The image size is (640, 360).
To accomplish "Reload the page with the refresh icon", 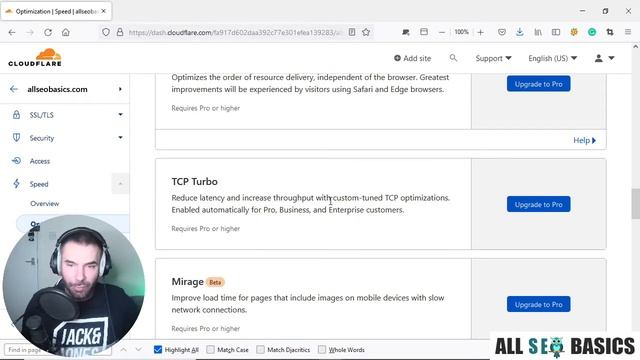I will 48,32.
